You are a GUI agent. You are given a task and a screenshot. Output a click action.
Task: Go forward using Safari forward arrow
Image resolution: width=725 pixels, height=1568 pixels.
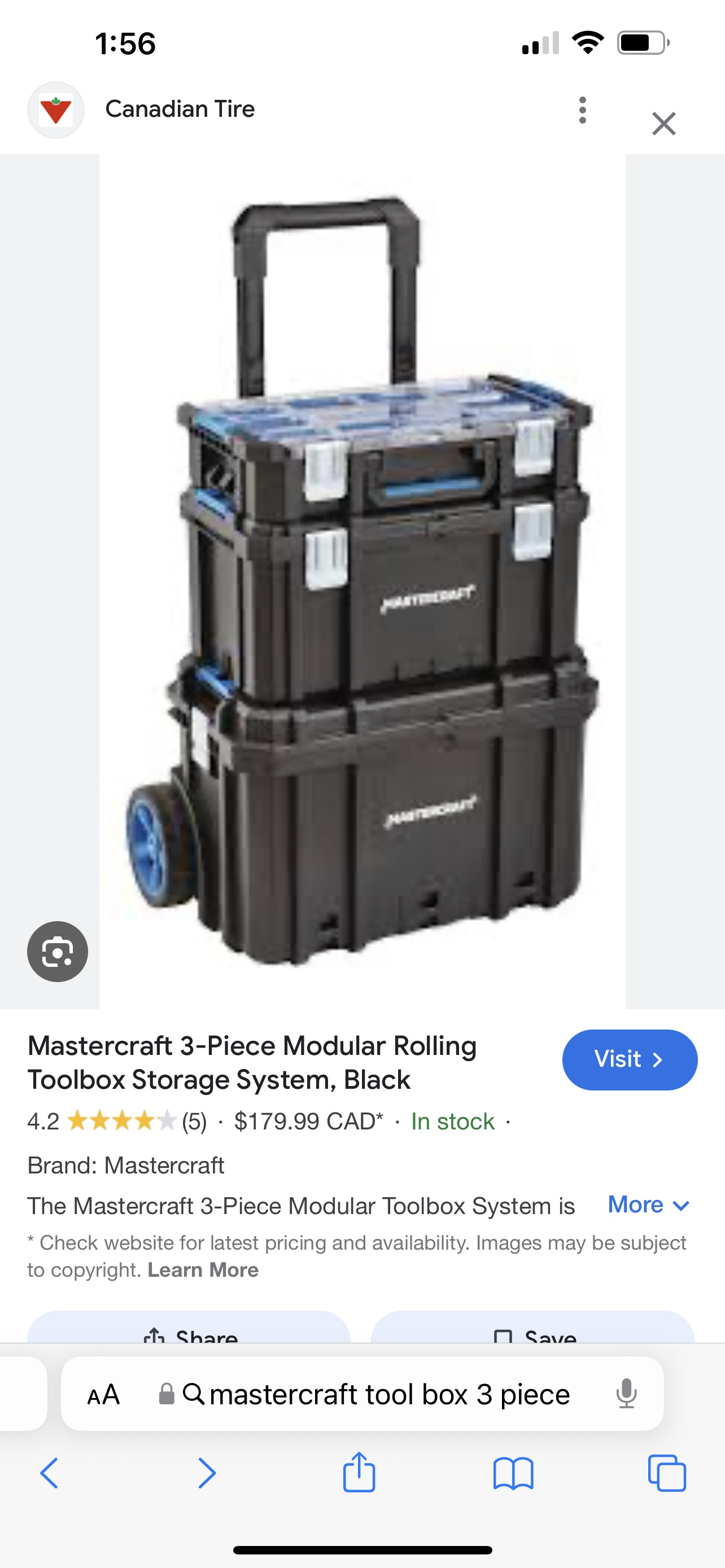pyautogui.click(x=207, y=1474)
